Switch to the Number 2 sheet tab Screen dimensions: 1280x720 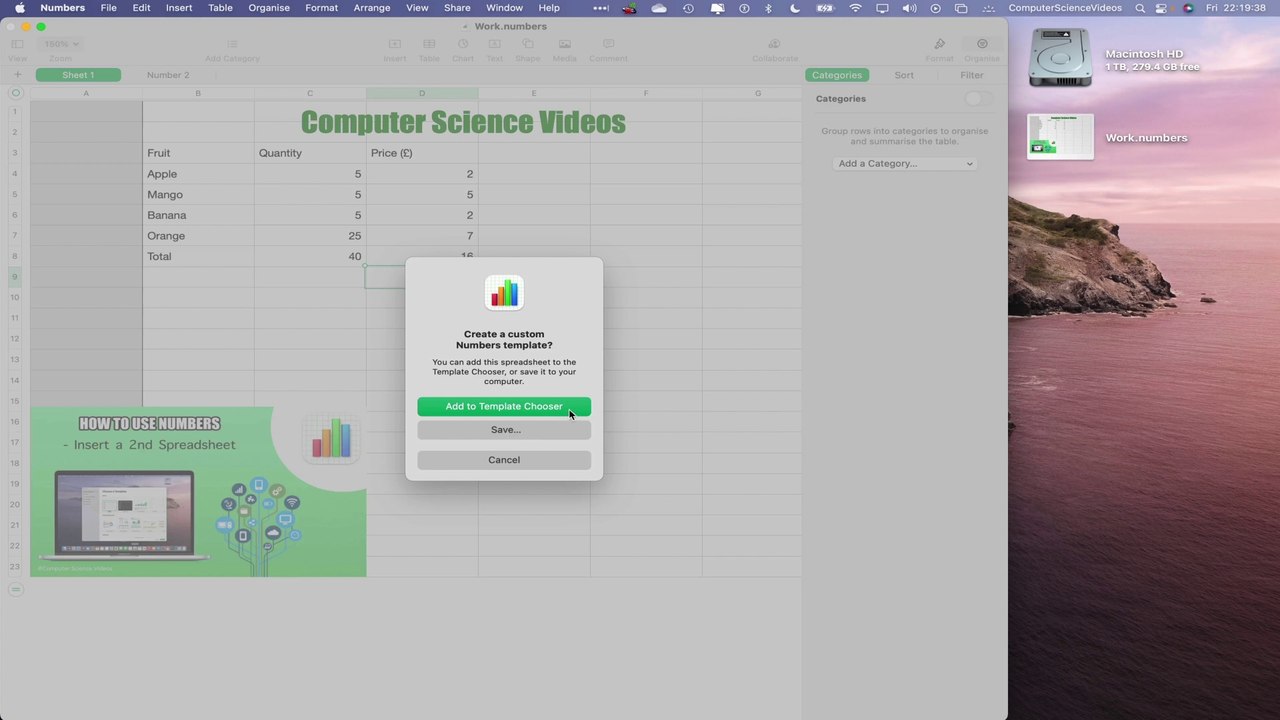point(168,75)
